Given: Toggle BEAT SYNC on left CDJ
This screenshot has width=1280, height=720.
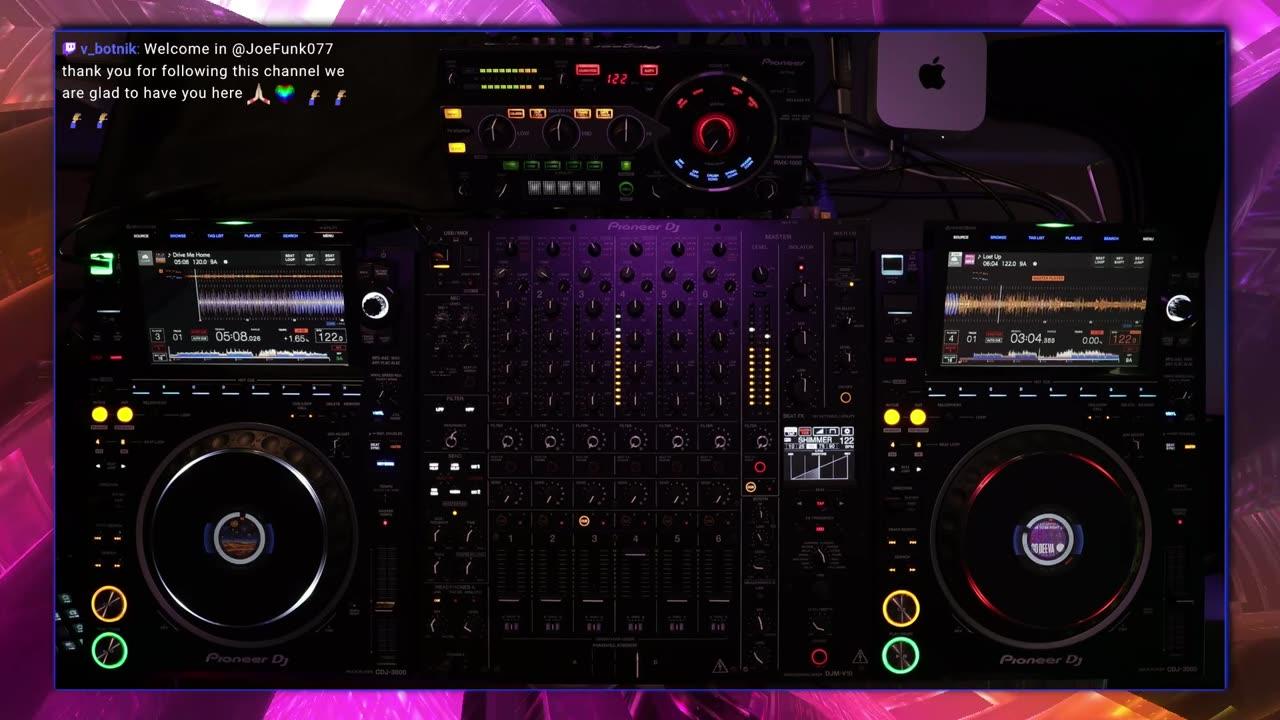Looking at the screenshot, I should [375, 446].
